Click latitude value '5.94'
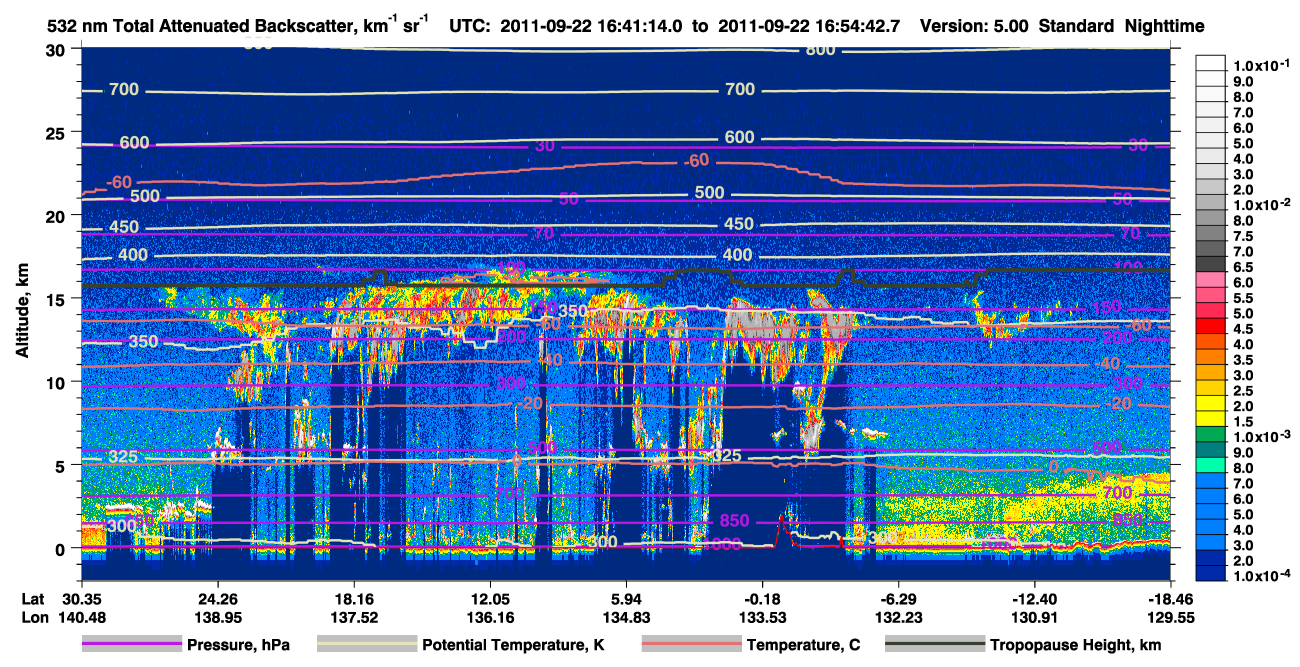The width and height of the screenshot is (1300, 667). coord(625,598)
